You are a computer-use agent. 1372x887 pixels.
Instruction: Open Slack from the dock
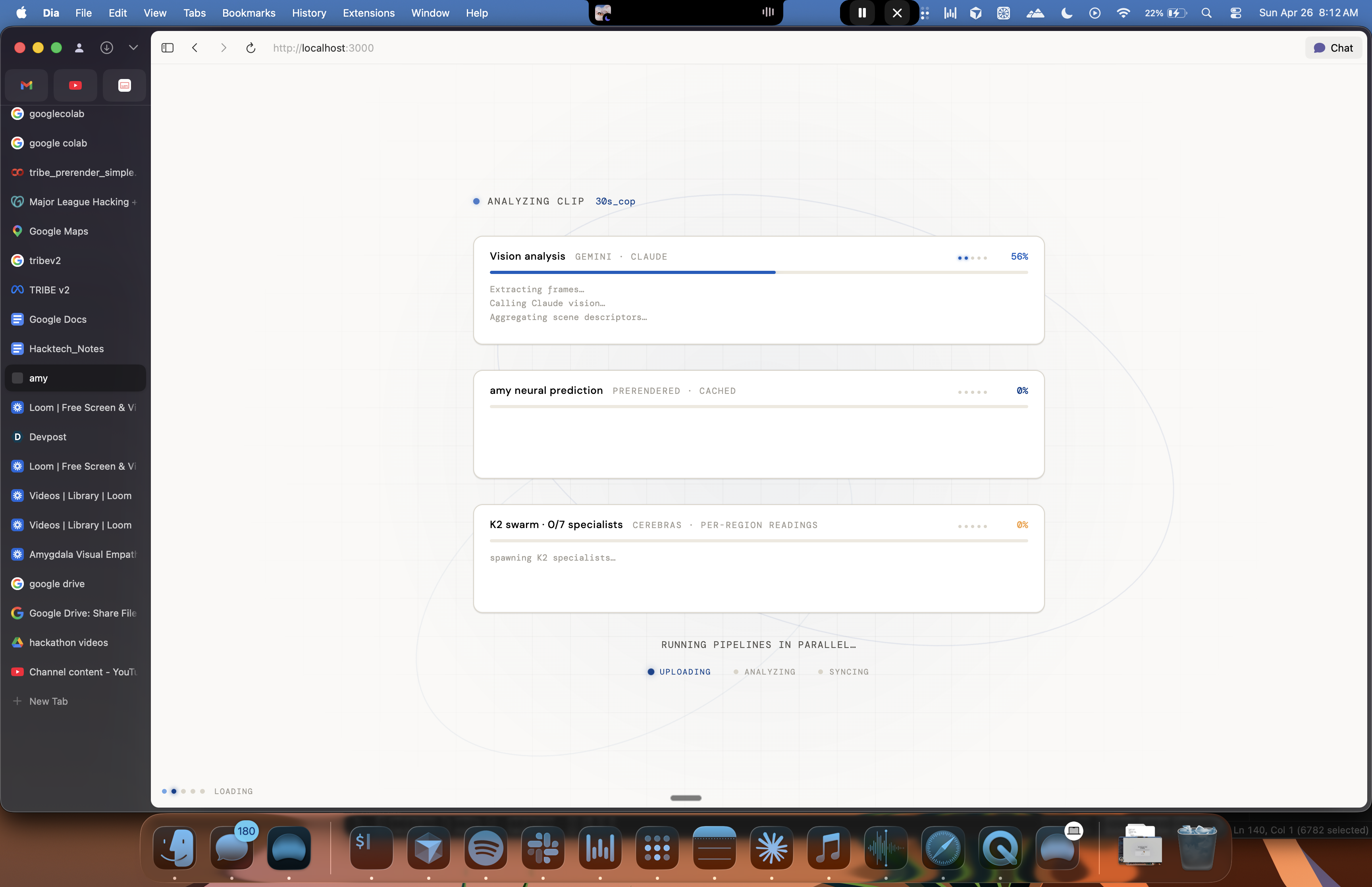[542, 848]
